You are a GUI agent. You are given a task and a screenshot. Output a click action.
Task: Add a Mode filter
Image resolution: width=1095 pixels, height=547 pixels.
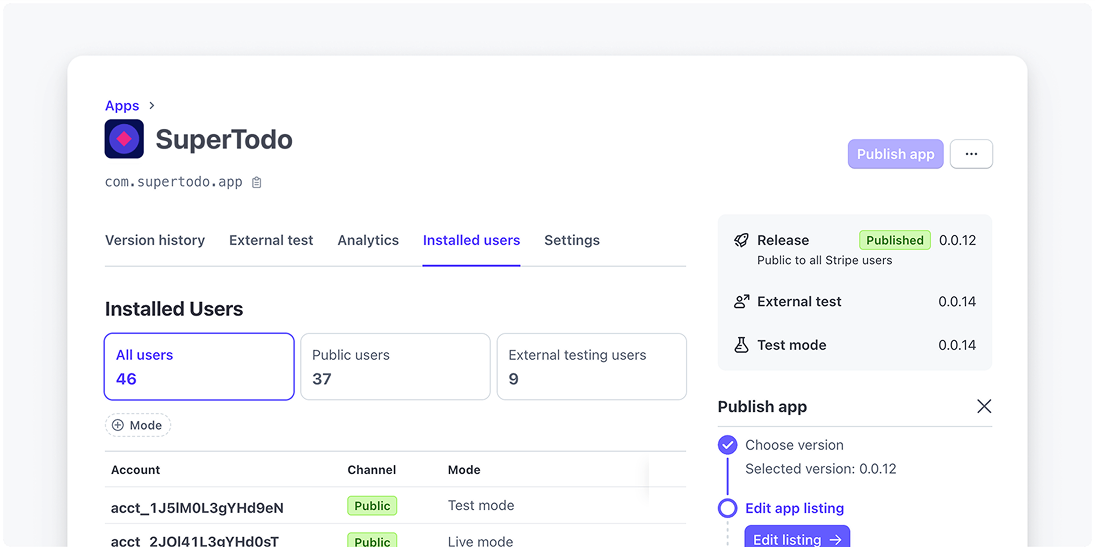coord(138,425)
